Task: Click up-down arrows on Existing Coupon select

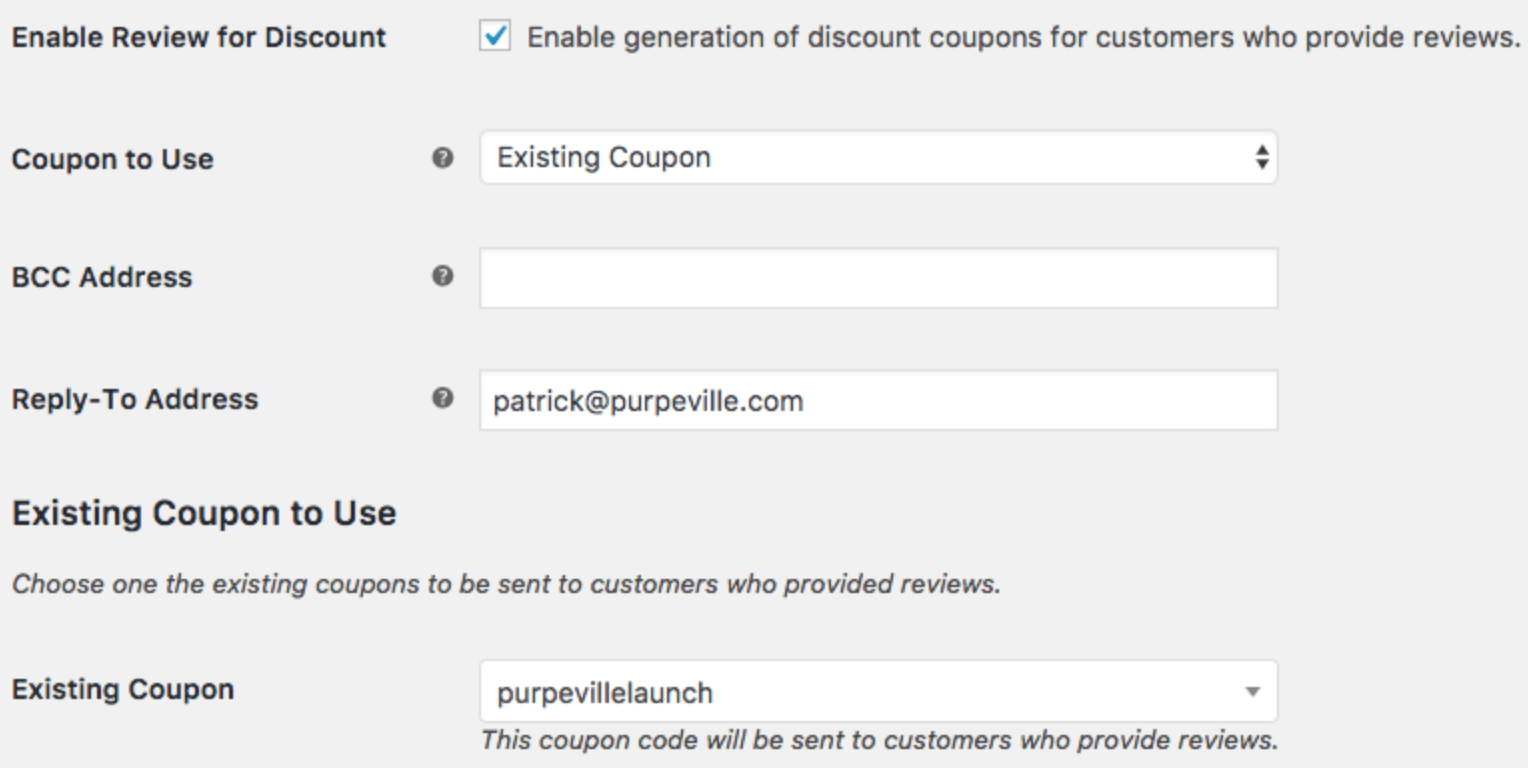Action: (x=1262, y=158)
